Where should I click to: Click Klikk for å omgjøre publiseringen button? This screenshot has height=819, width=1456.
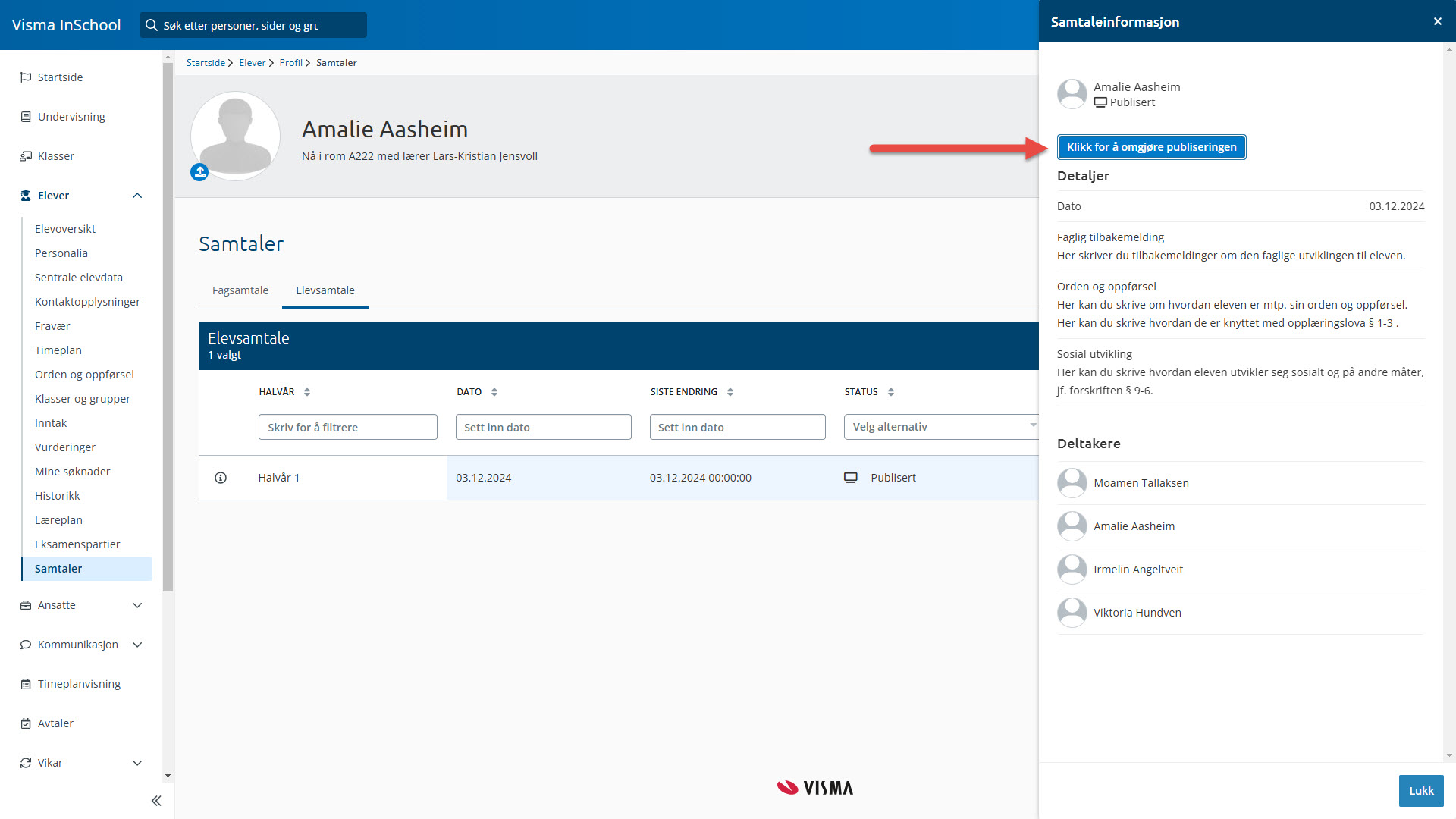[x=1151, y=147]
